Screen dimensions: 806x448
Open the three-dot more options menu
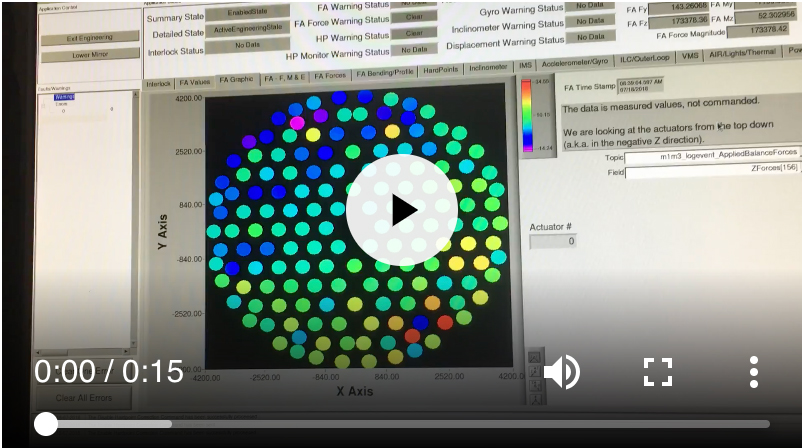pos(754,372)
